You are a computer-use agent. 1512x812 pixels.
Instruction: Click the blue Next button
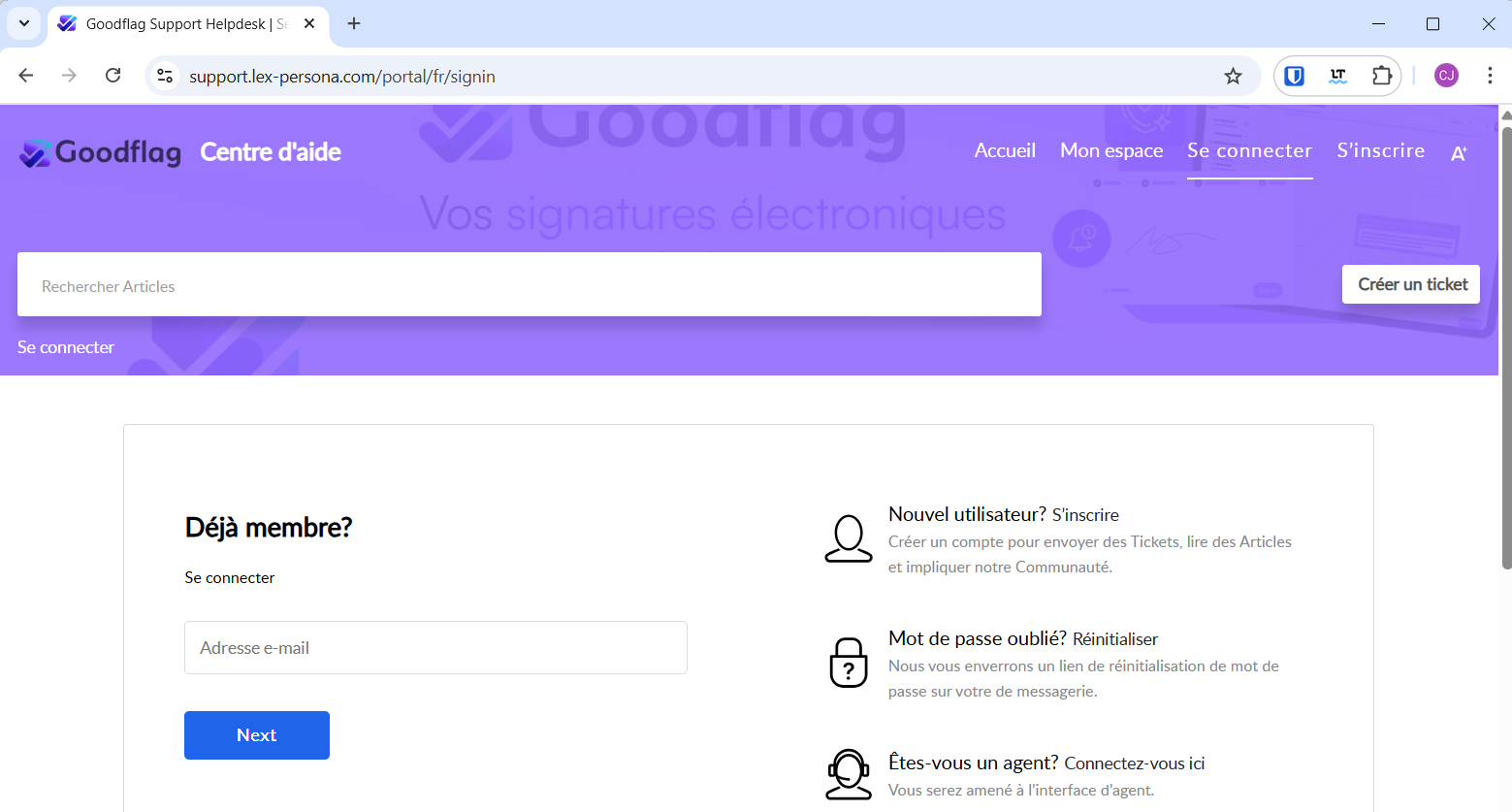[x=257, y=735]
